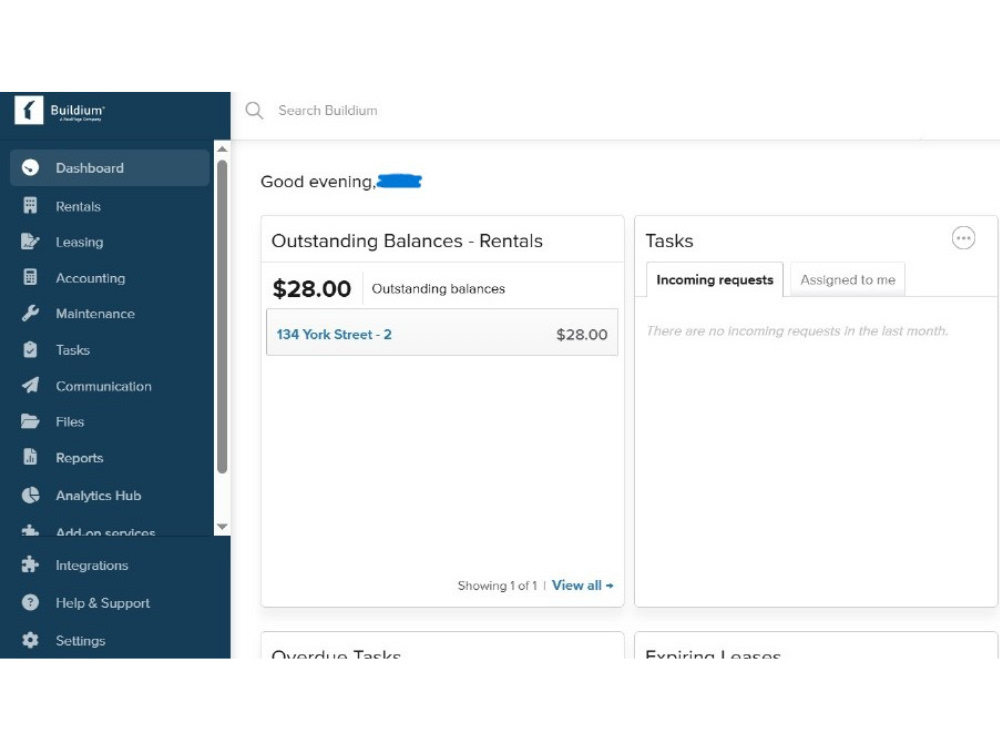Open Integrations in the sidebar
Screen dimensions: 1000x750
pyautogui.click(x=92, y=565)
